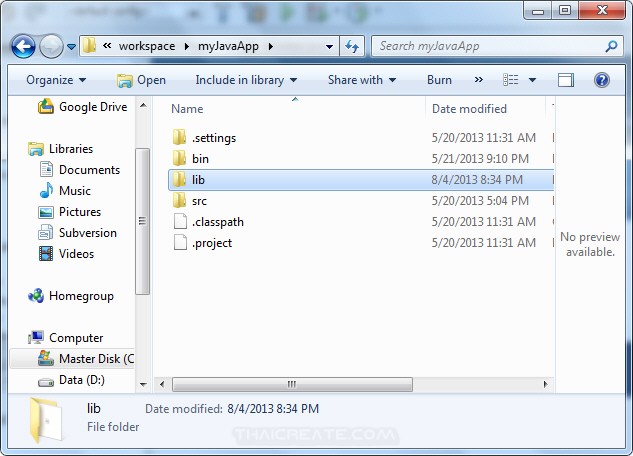Screen dimensions: 633x456
Task: Click the bin folder icon
Action: [x=179, y=159]
